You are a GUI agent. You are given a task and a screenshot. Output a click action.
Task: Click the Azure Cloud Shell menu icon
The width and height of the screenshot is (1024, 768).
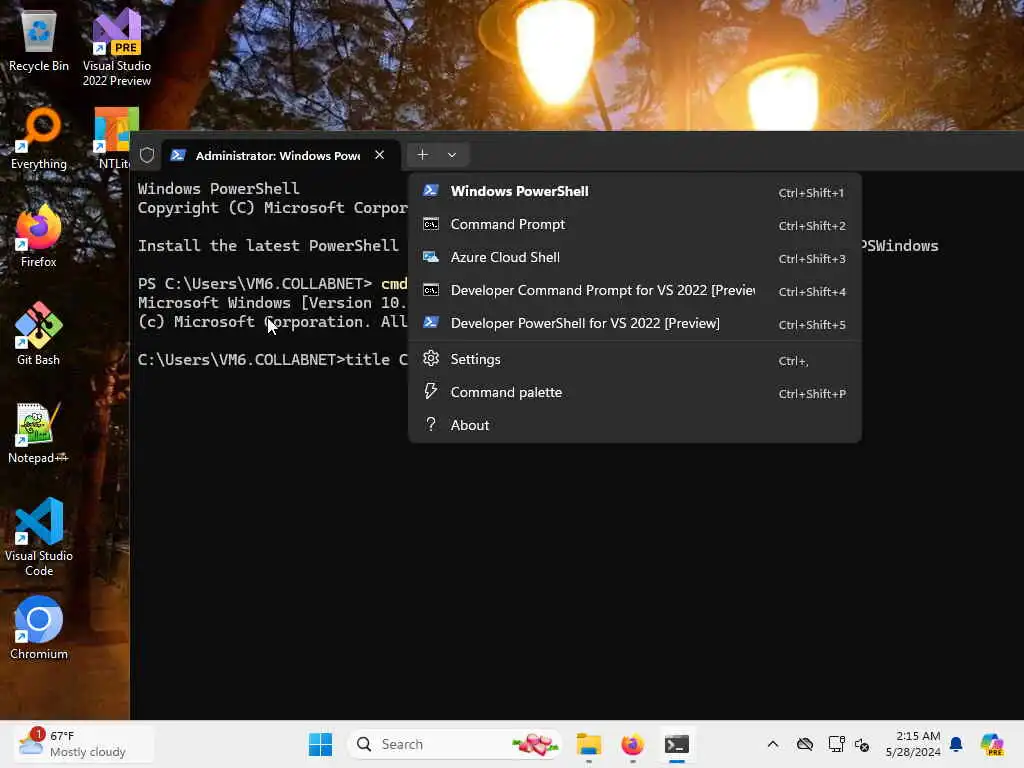[x=430, y=257]
